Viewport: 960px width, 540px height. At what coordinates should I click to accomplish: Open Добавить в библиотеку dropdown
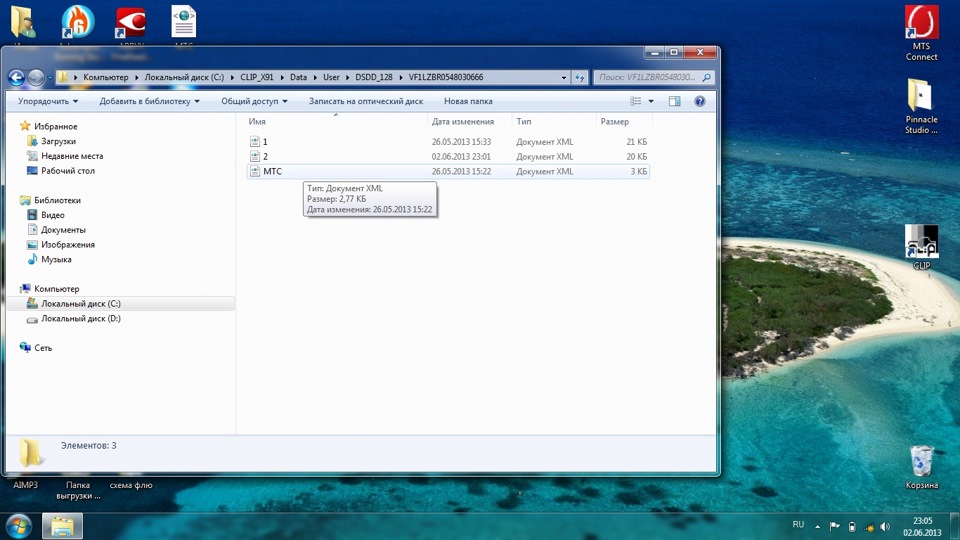pos(149,101)
